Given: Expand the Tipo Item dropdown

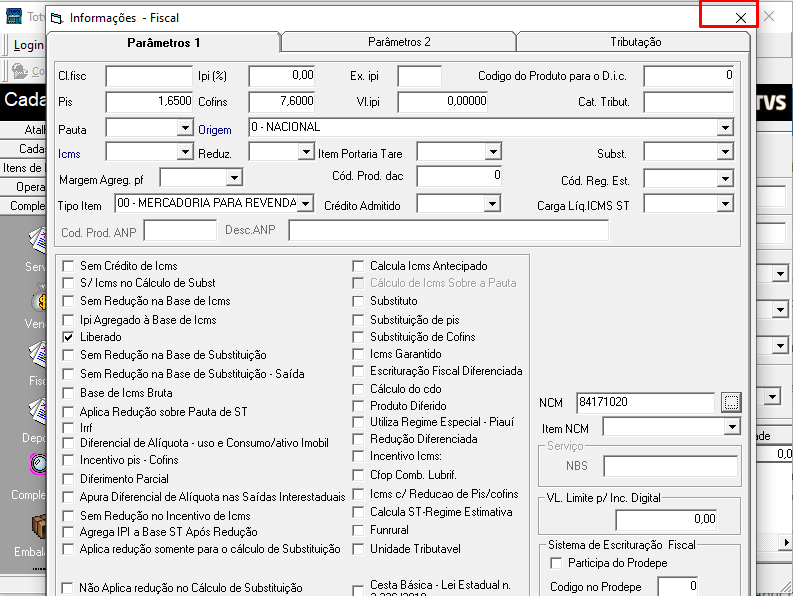Looking at the screenshot, I should click(305, 204).
